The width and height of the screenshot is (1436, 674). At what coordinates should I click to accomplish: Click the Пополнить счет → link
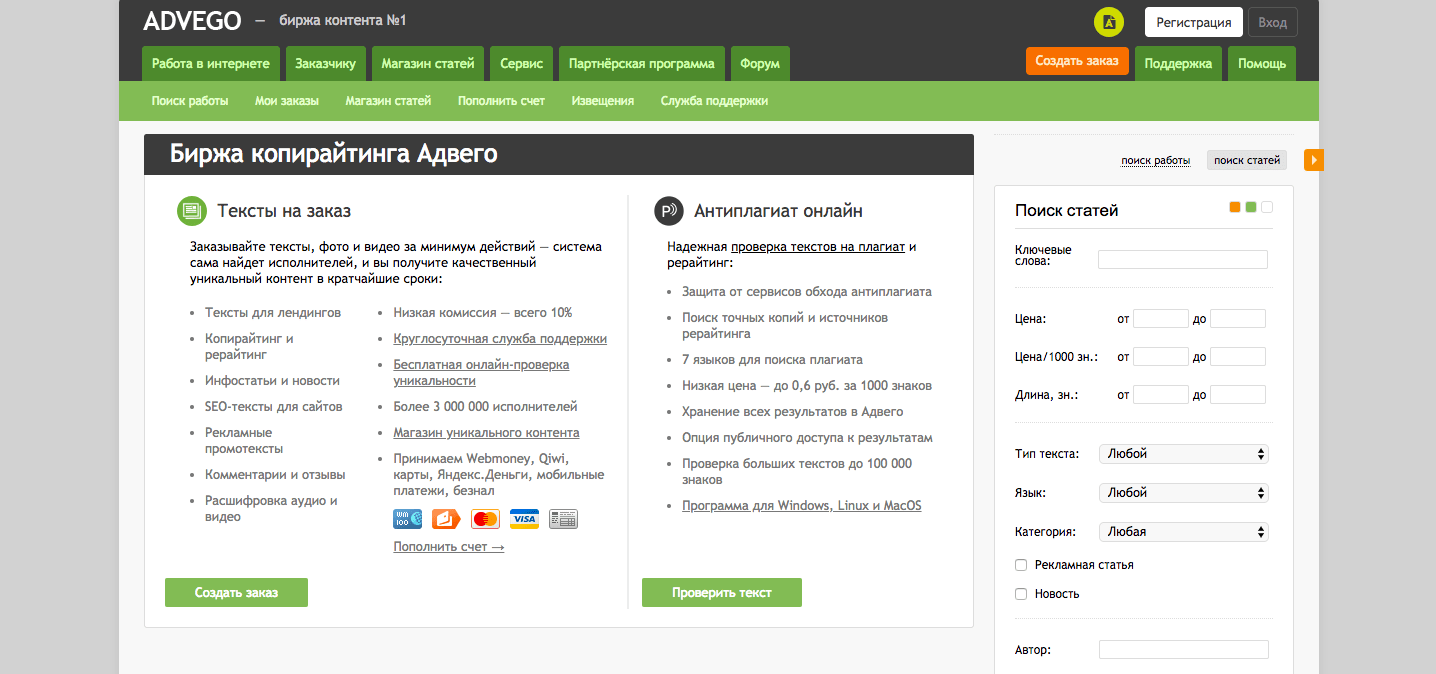pos(449,547)
